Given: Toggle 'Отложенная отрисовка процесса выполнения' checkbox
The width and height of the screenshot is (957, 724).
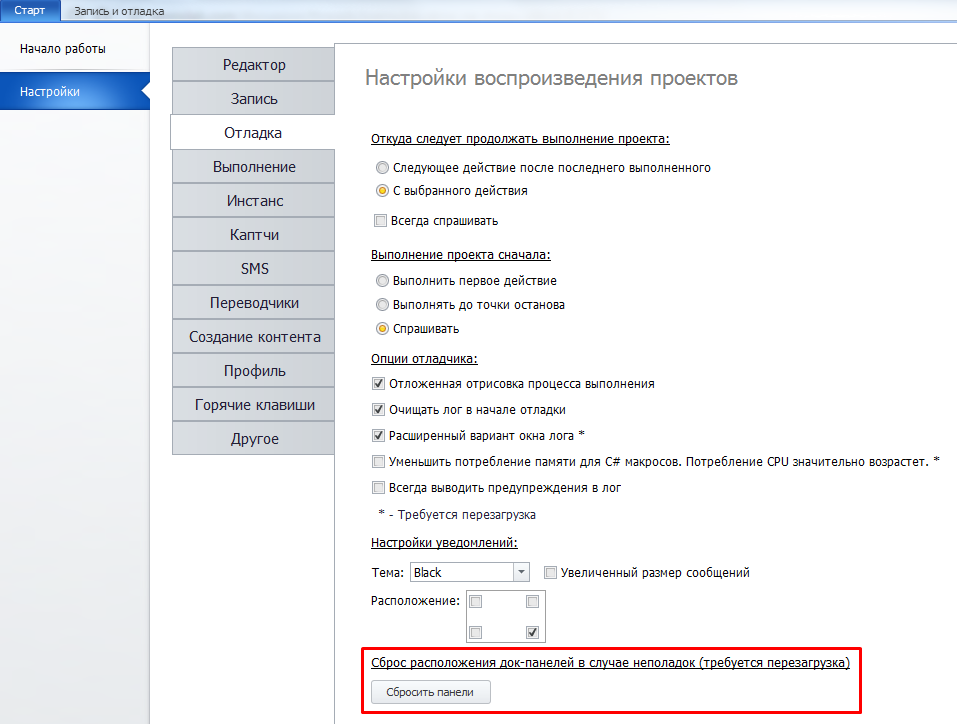Looking at the screenshot, I should (378, 383).
